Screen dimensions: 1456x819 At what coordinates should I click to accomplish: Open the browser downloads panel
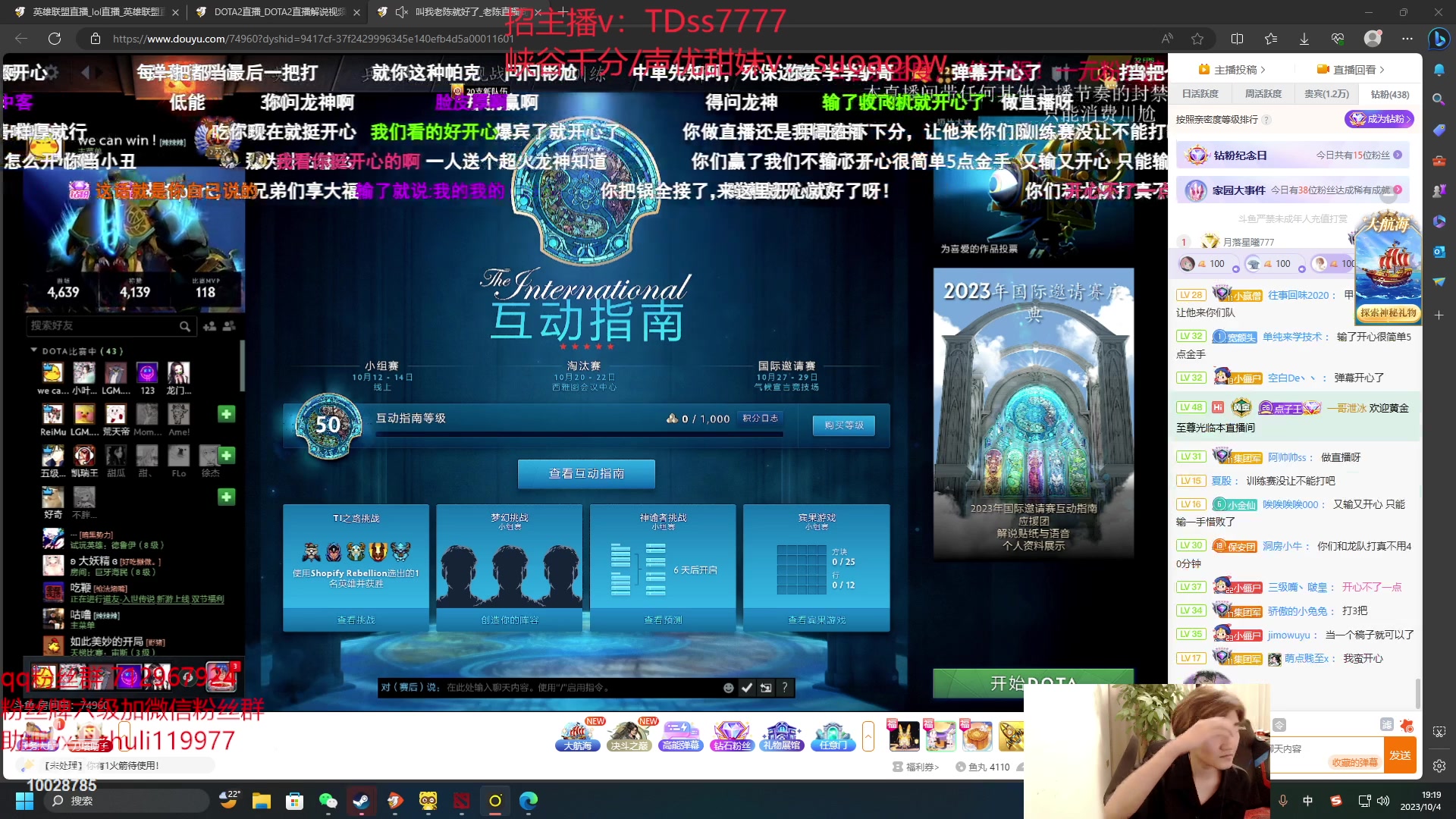(x=1304, y=39)
